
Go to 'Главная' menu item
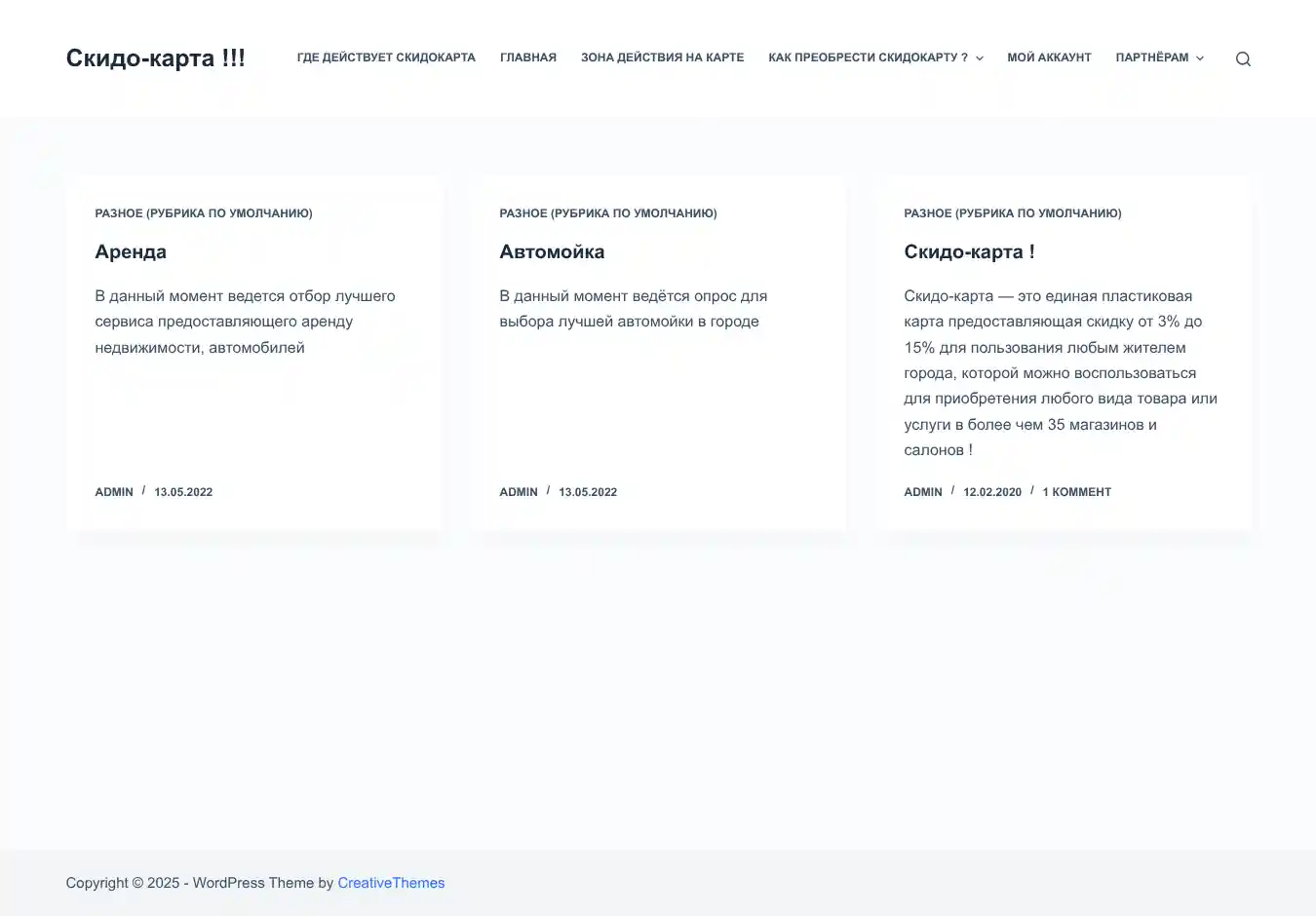click(x=528, y=57)
